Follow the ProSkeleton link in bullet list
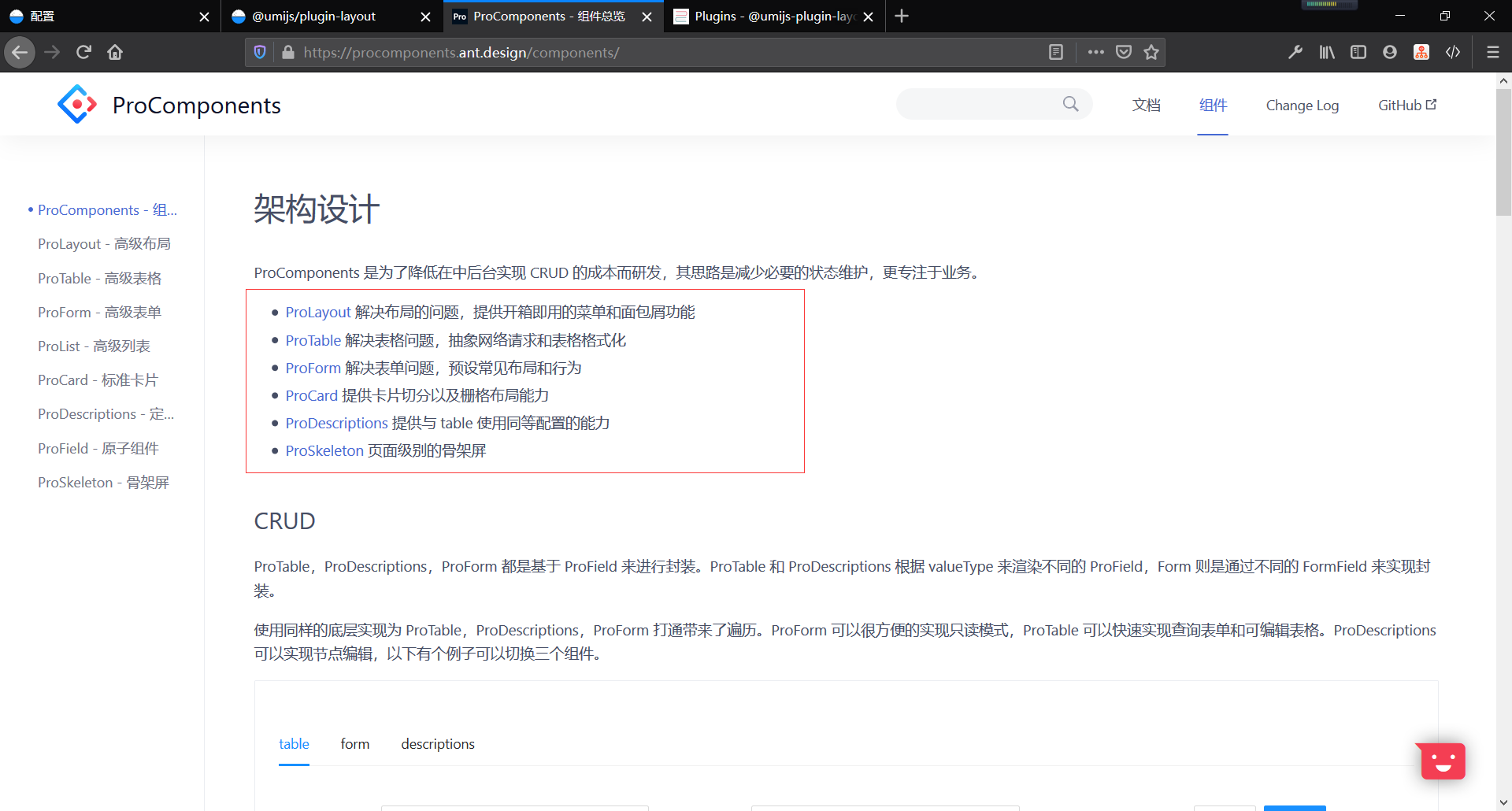 (324, 451)
